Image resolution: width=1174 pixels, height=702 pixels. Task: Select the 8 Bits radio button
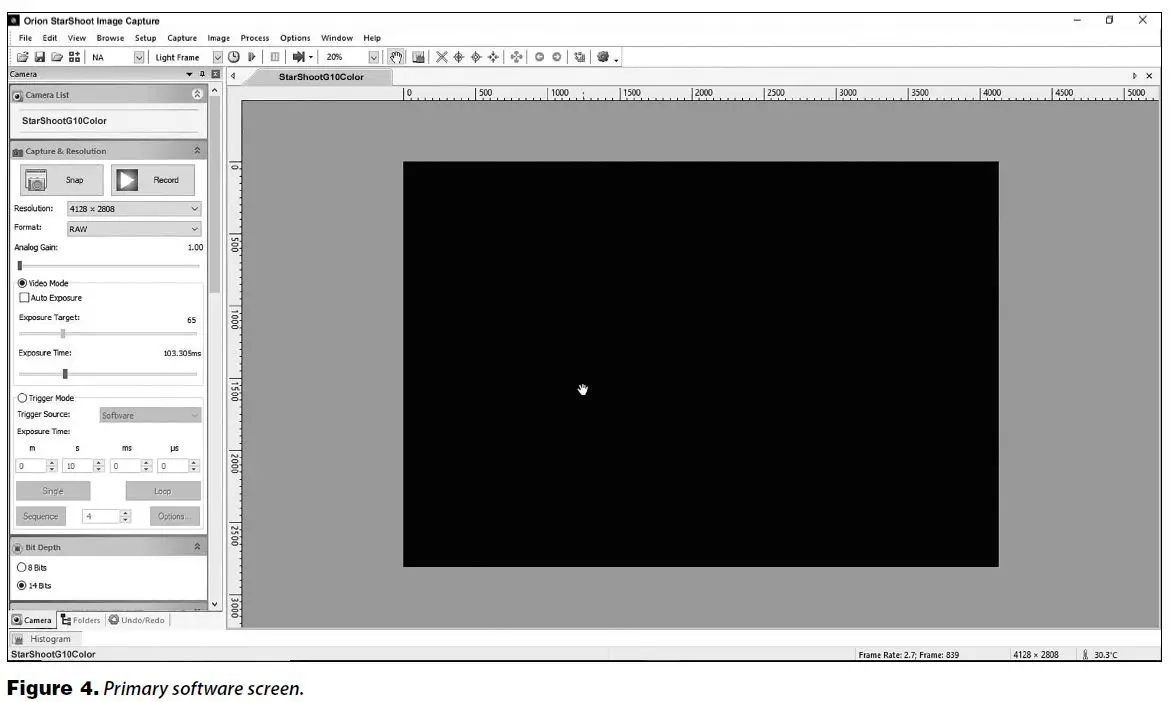[x=22, y=568]
